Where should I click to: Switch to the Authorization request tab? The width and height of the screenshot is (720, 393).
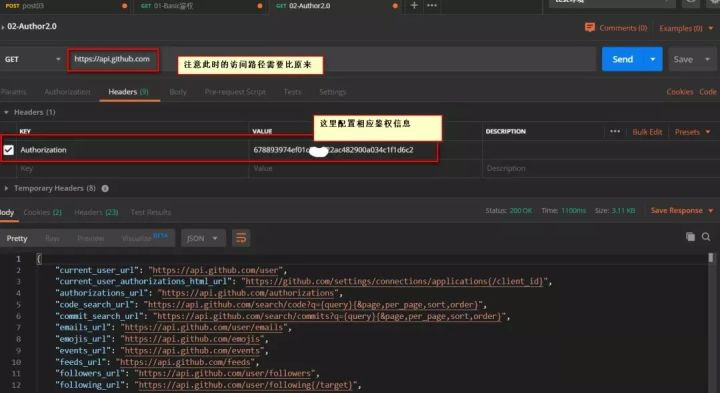(x=68, y=92)
